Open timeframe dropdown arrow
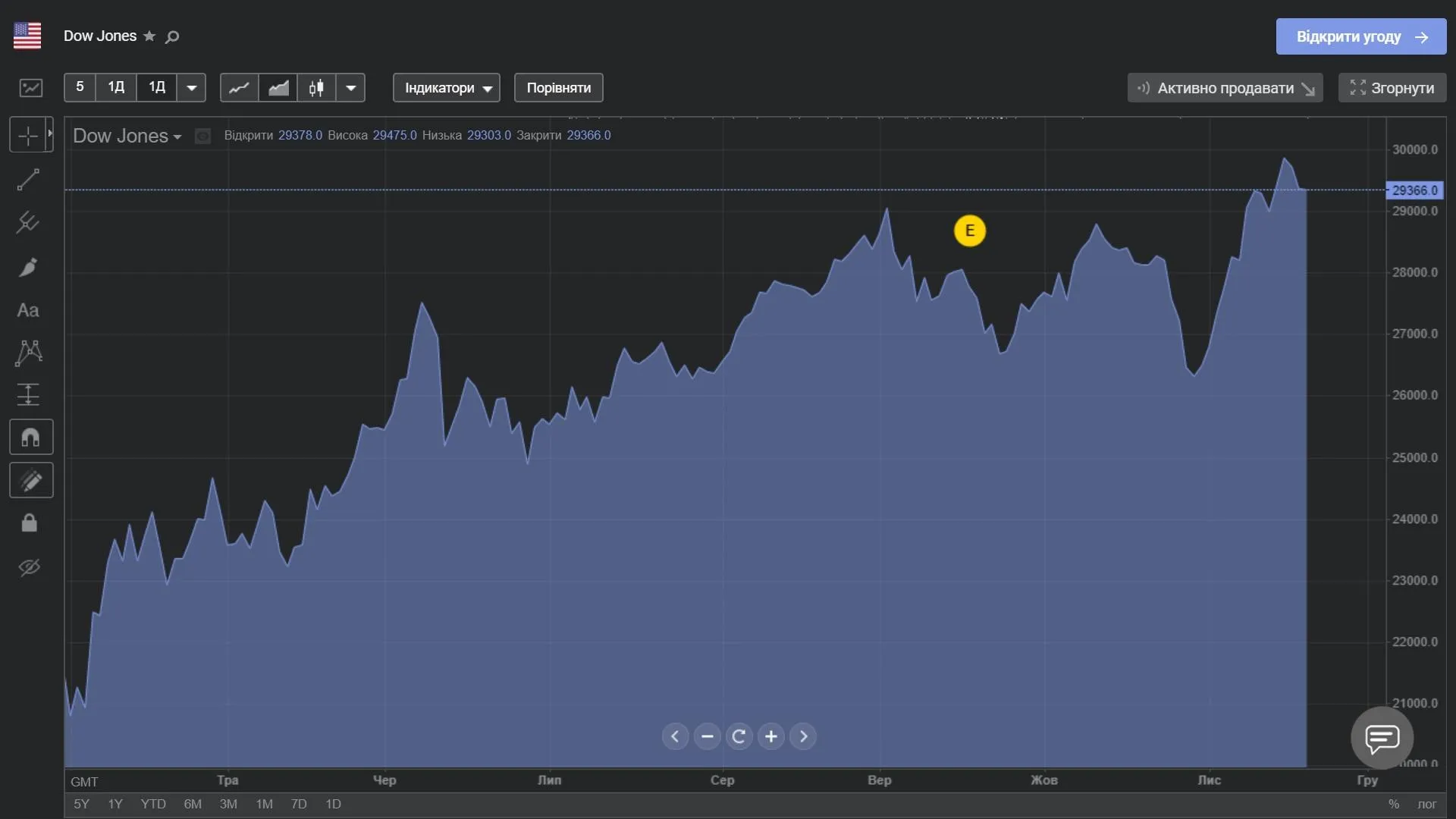The width and height of the screenshot is (1456, 819). [192, 88]
